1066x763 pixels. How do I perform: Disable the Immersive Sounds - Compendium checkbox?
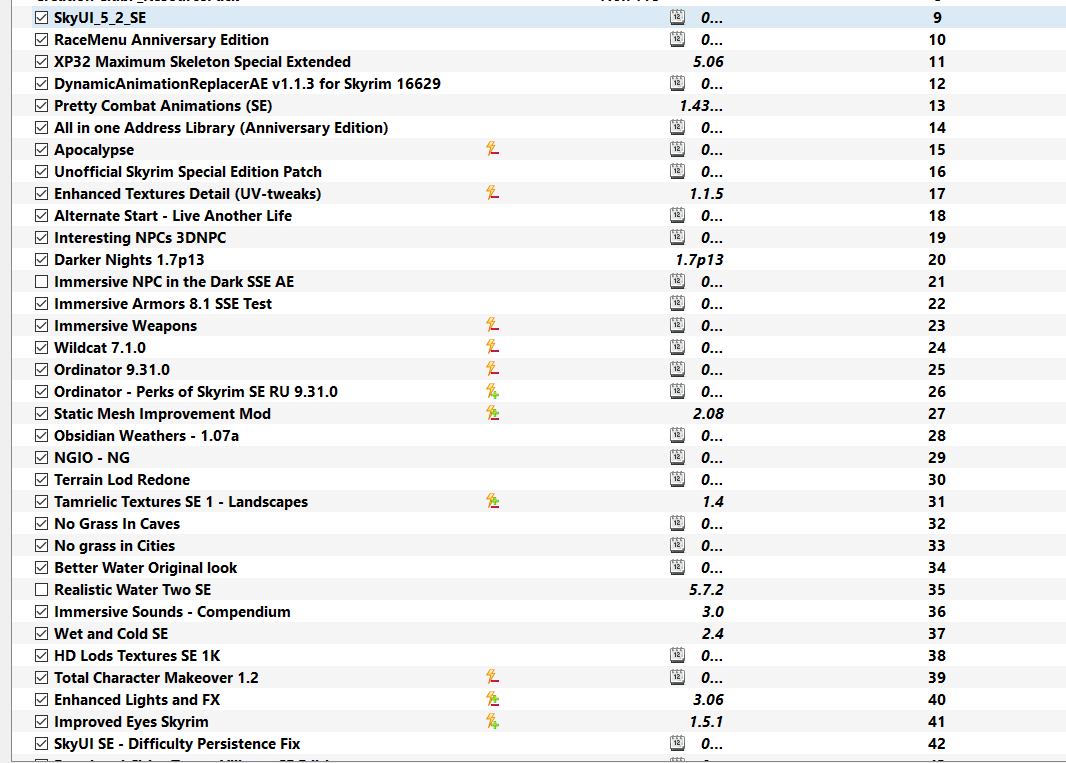[41, 611]
